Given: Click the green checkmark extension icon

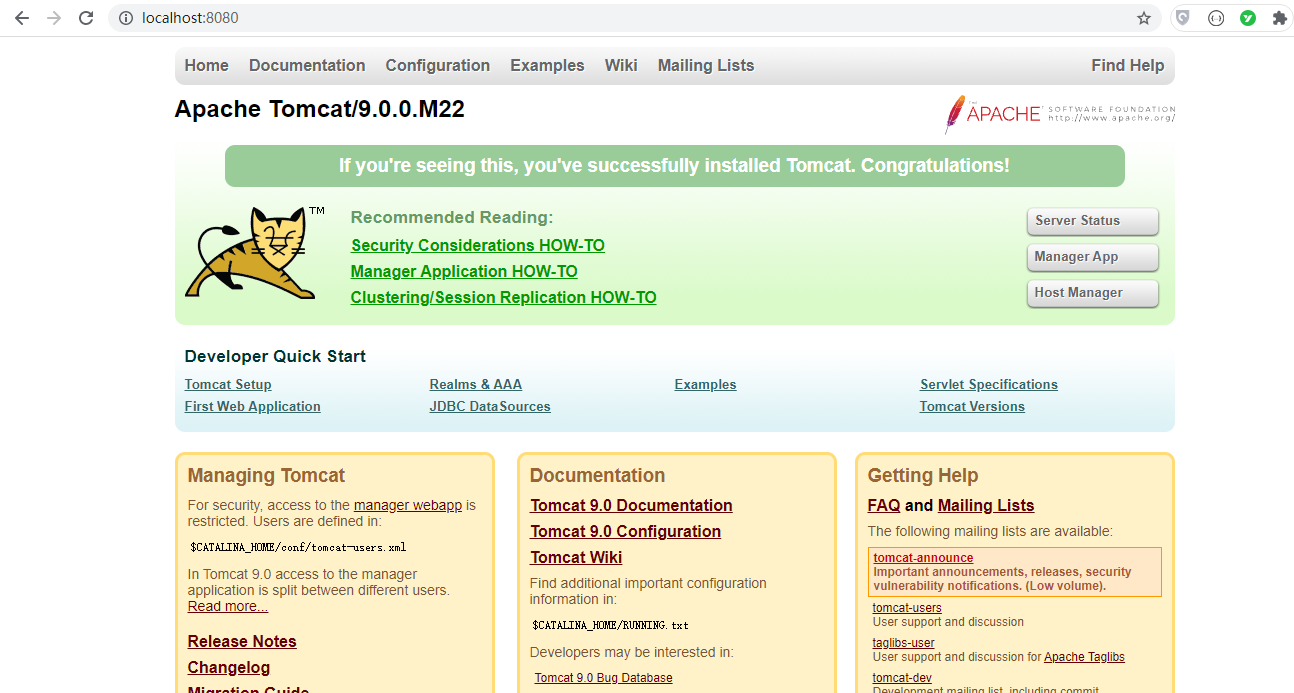Looking at the screenshot, I should click(1248, 18).
